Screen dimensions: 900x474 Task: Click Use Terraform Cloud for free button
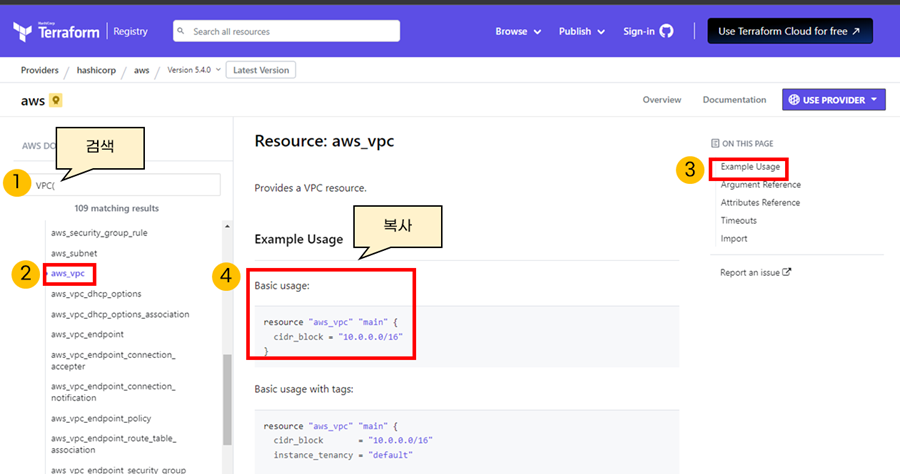click(x=790, y=31)
